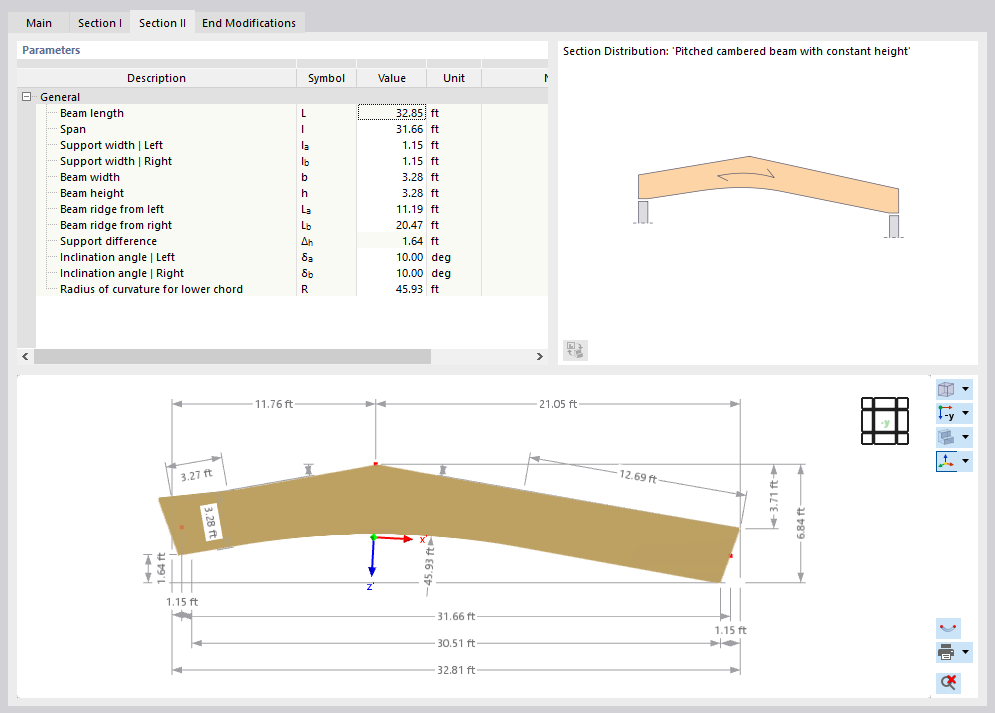Viewport: 995px width, 713px height.
Task: Cancel zoom using the magnifier X icon
Action: (947, 682)
